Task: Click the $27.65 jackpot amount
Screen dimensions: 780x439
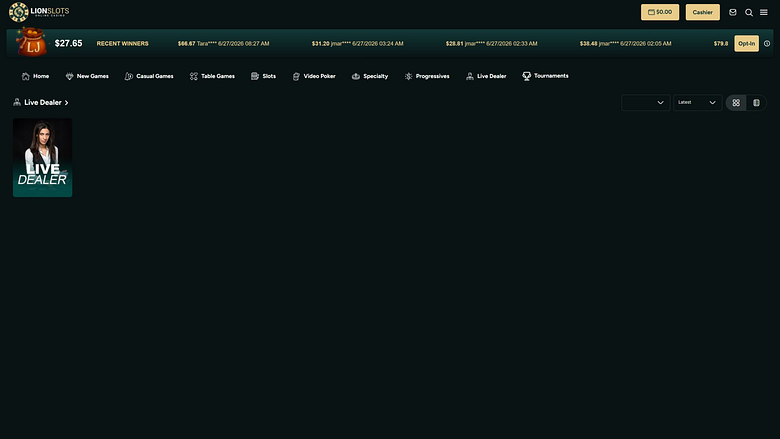Action: click(68, 43)
